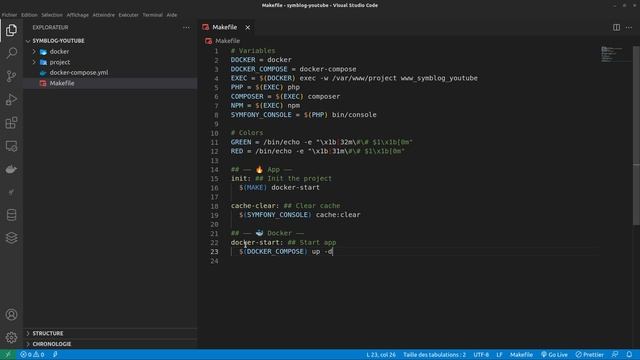
Task: Expand the docker folder
Action: (110, 52)
